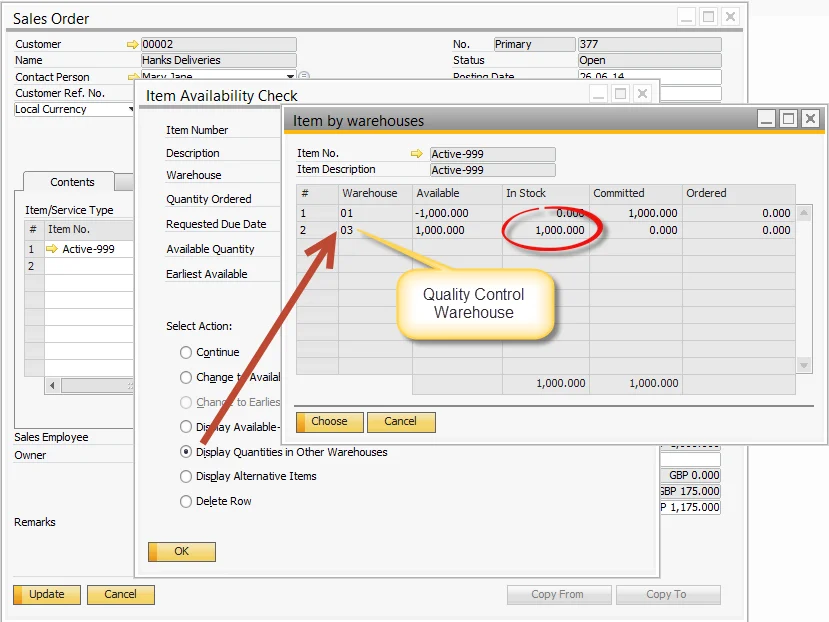829x622 pixels.
Task: Click the left scroll arrow under Sales Order items
Action: pyautogui.click(x=52, y=386)
